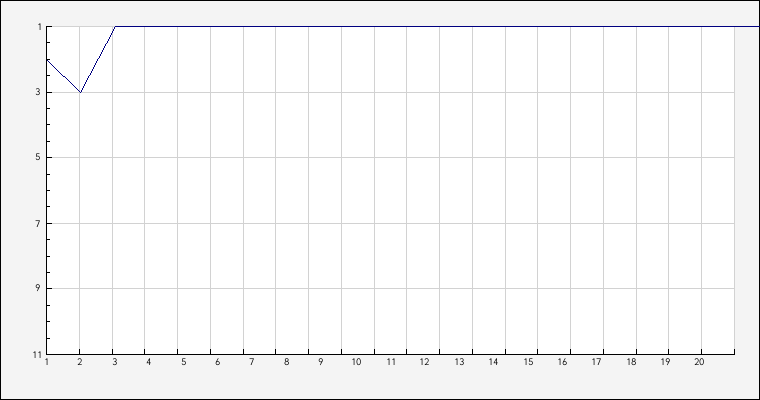Click x-axis label 17
The image size is (760, 400).
[x=597, y=362]
